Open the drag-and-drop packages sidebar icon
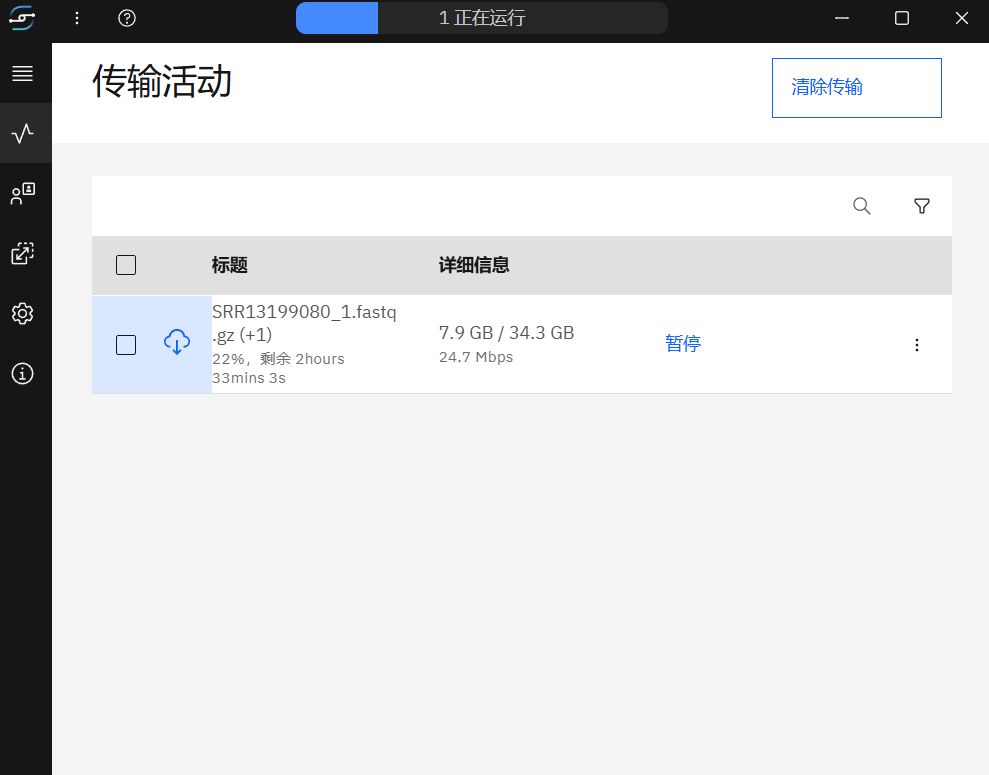Image resolution: width=989 pixels, height=775 pixels. pyautogui.click(x=23, y=253)
